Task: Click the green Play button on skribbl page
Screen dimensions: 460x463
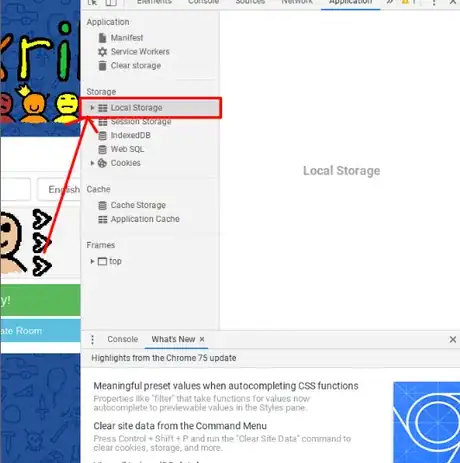Action: pyautogui.click(x=40, y=300)
